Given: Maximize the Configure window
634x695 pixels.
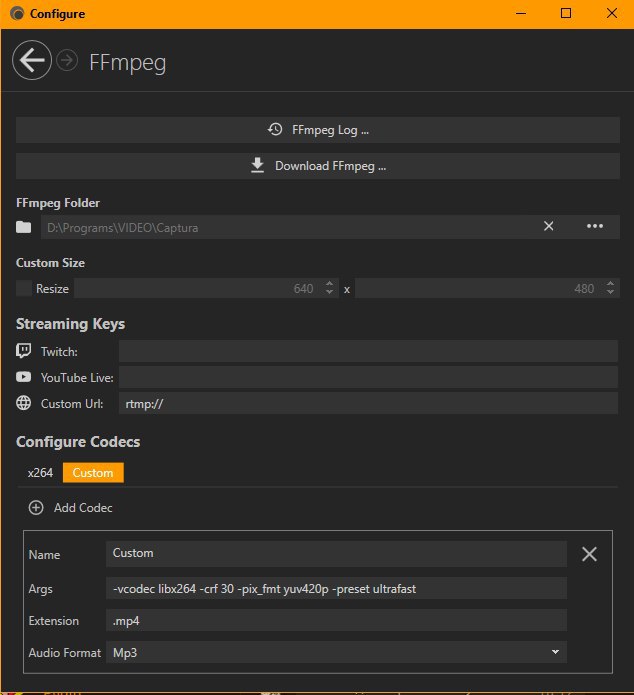Looking at the screenshot, I should coord(566,14).
